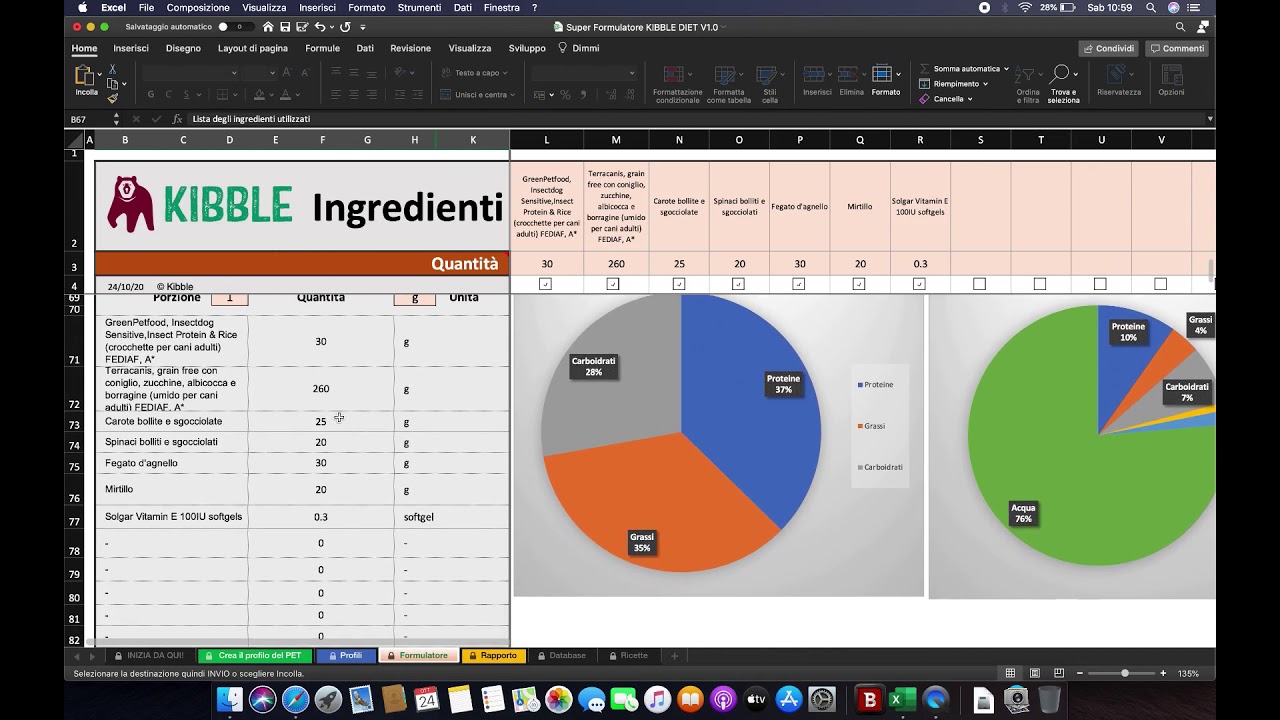
Task: Uncheck checkbox under quantity 0.3
Action: (919, 284)
